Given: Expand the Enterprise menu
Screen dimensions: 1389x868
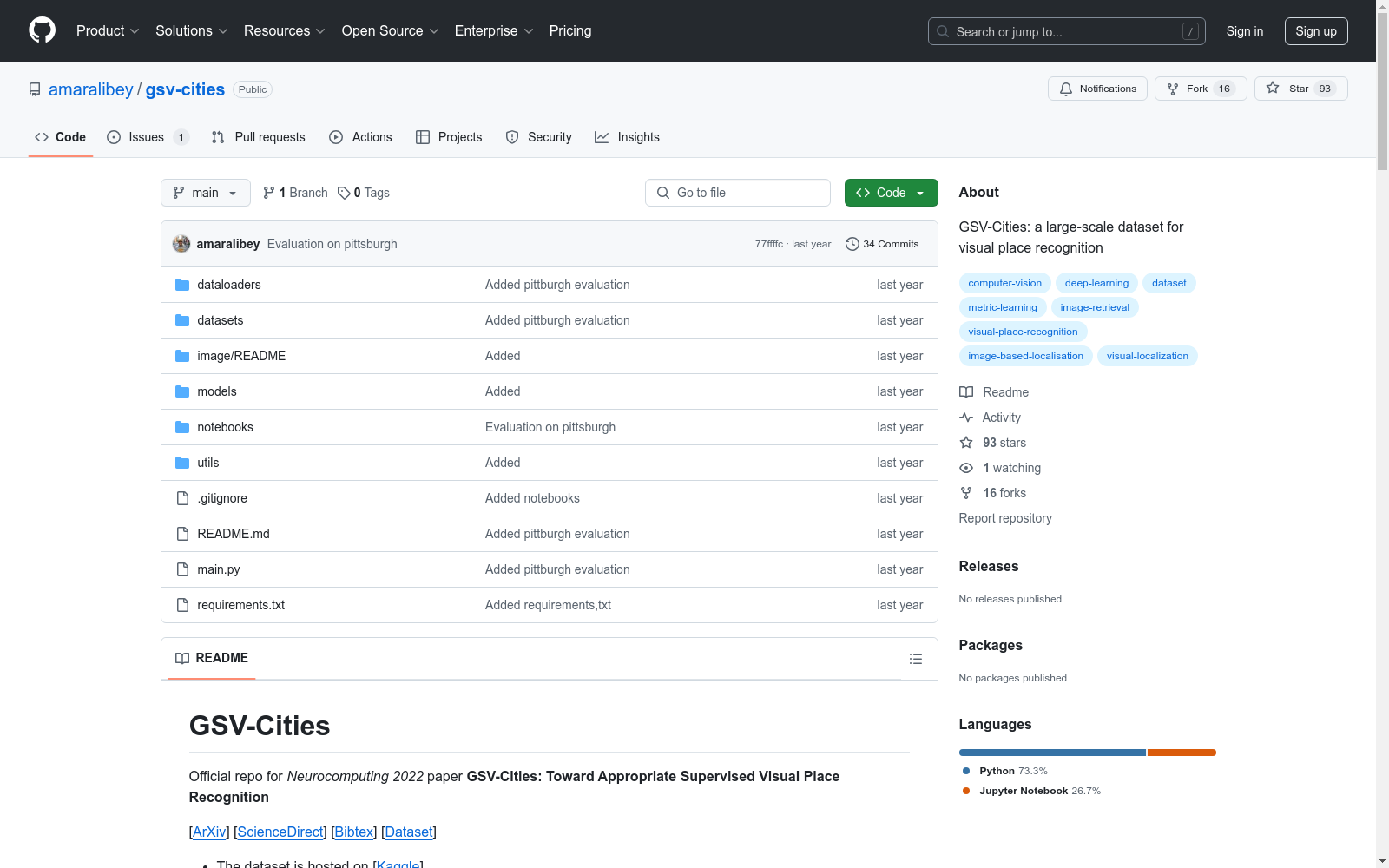Looking at the screenshot, I should (x=494, y=30).
